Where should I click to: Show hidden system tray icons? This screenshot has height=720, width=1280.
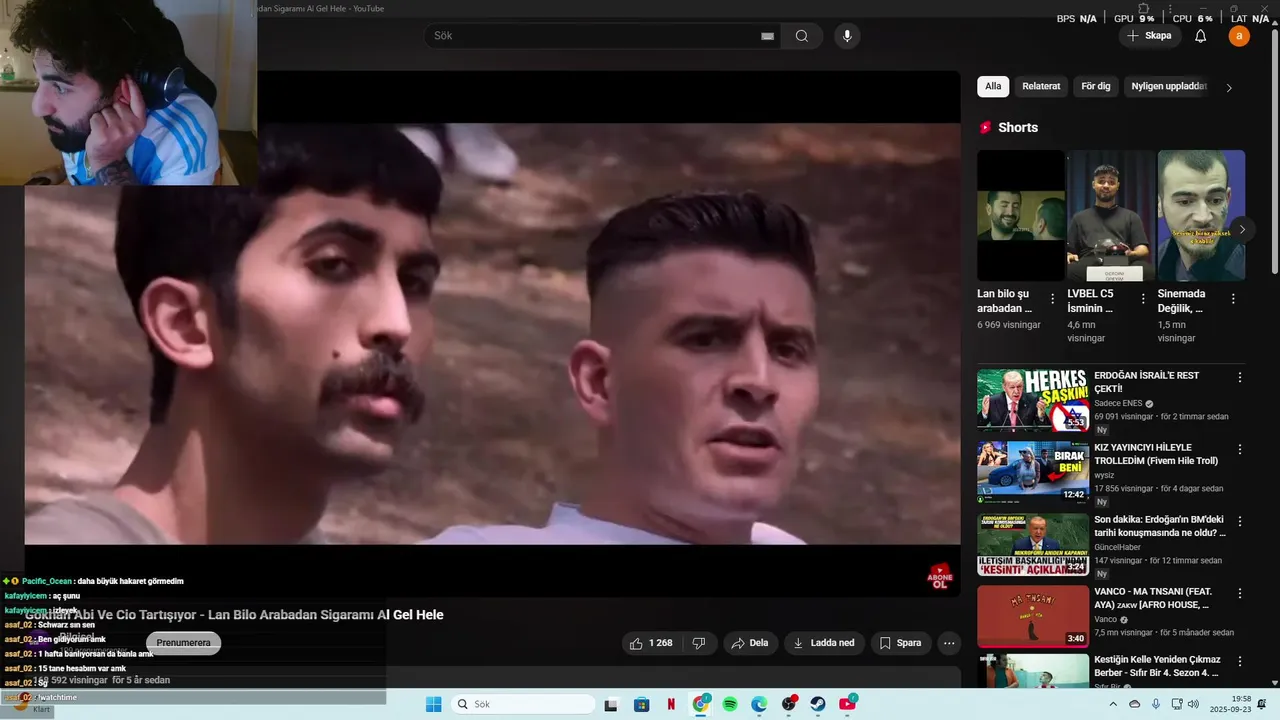pyautogui.click(x=1115, y=704)
